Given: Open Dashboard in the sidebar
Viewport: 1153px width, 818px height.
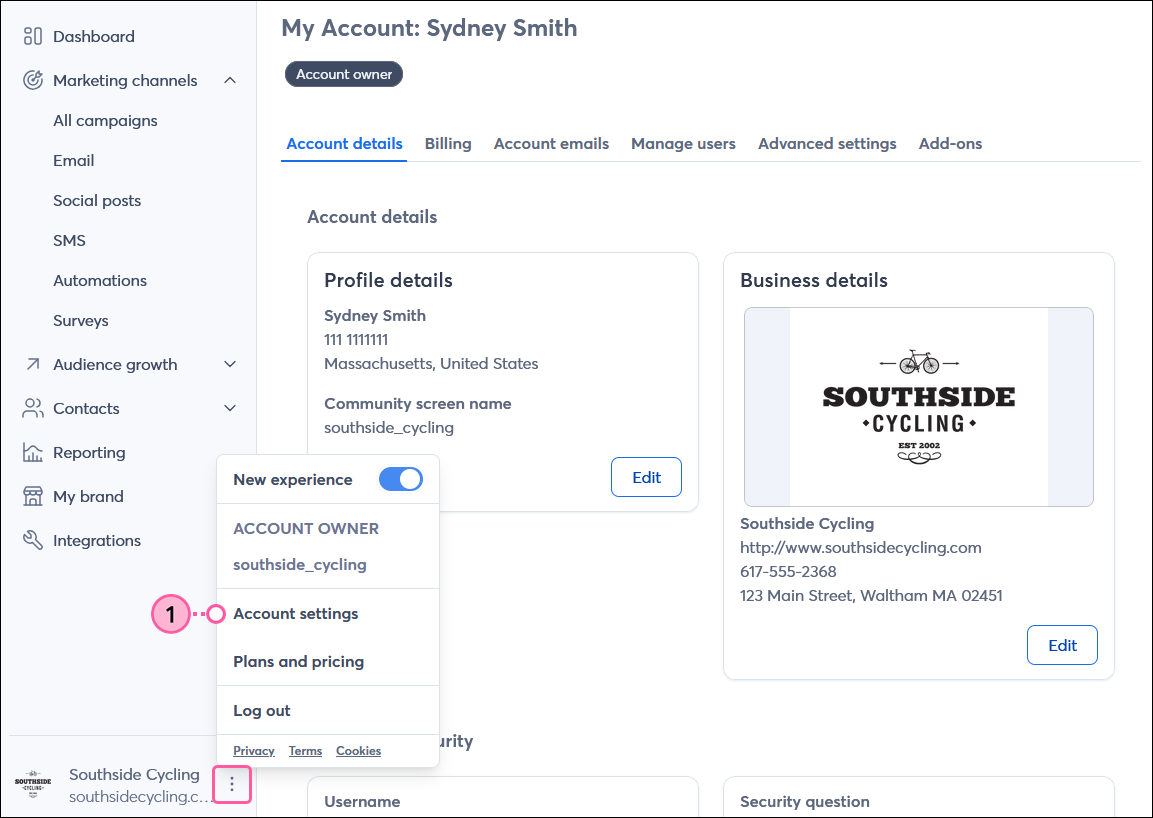Looking at the screenshot, I should coord(93,36).
